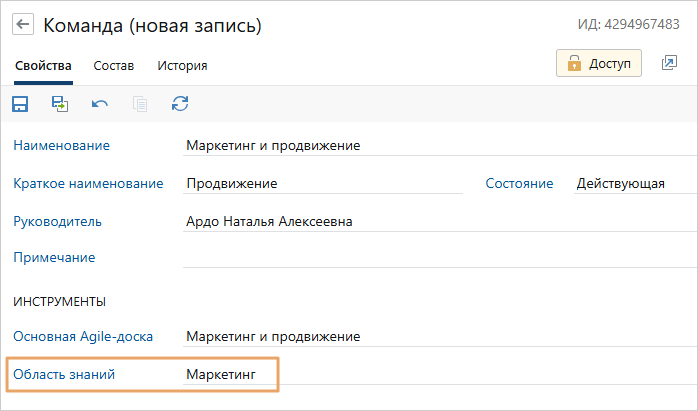Open the Доступ access settings
698x411 pixels.
coord(599,63)
